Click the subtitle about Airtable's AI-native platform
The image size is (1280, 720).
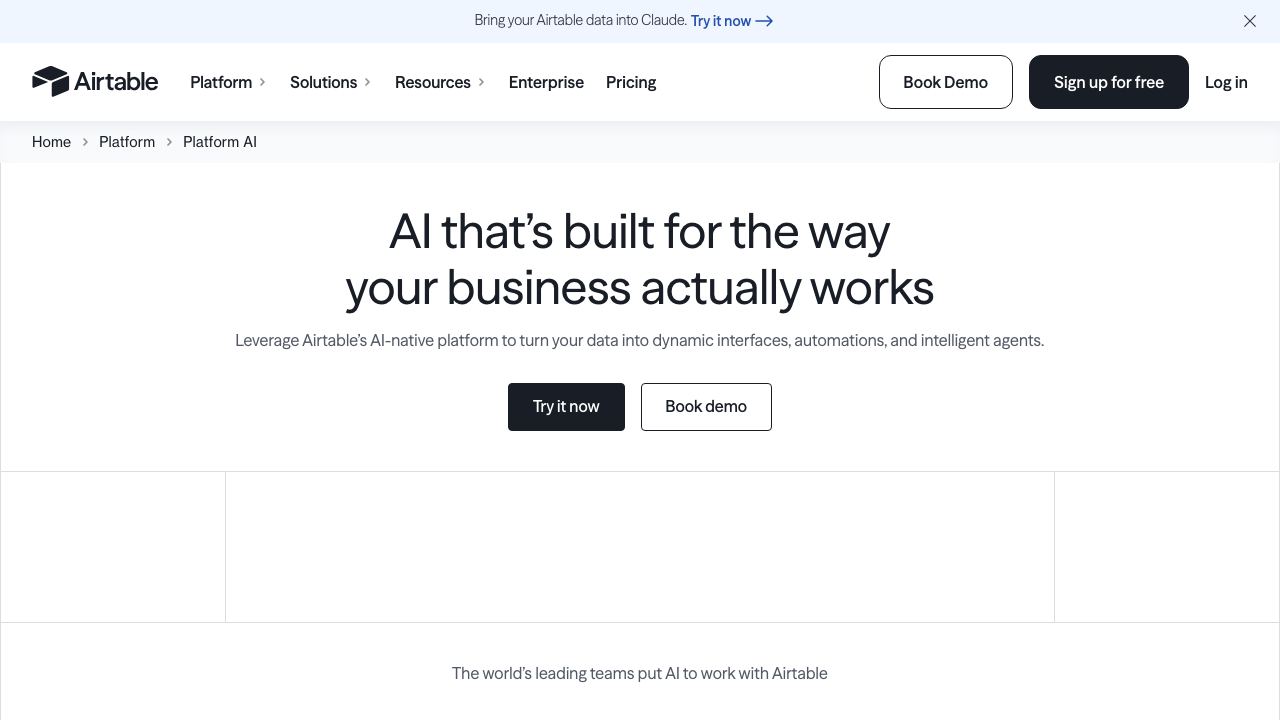640,341
